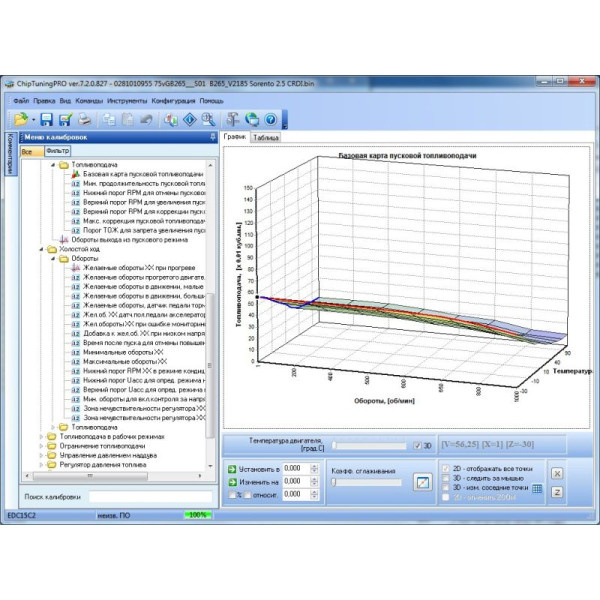
Task: Click the blue diamond info toolbar icon
Action: 189,119
